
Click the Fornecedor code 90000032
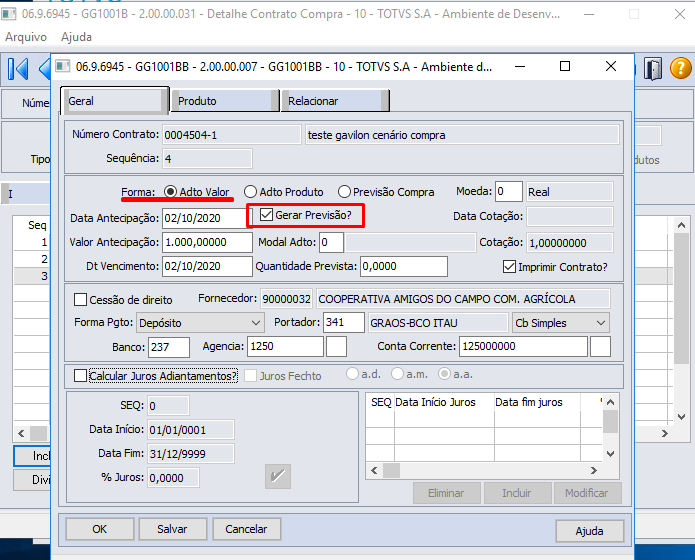pos(286,299)
